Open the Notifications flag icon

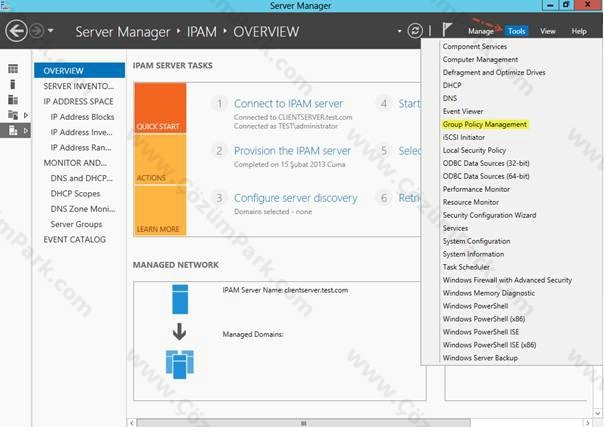(x=446, y=30)
